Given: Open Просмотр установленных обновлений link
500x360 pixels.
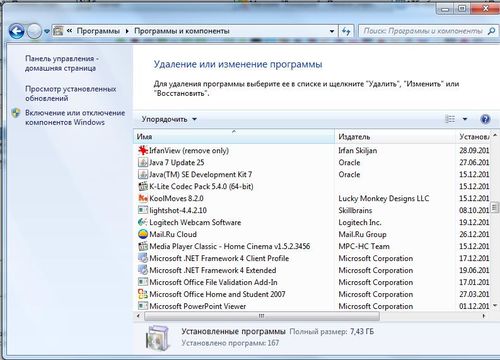Looking at the screenshot, I should 71,94.
